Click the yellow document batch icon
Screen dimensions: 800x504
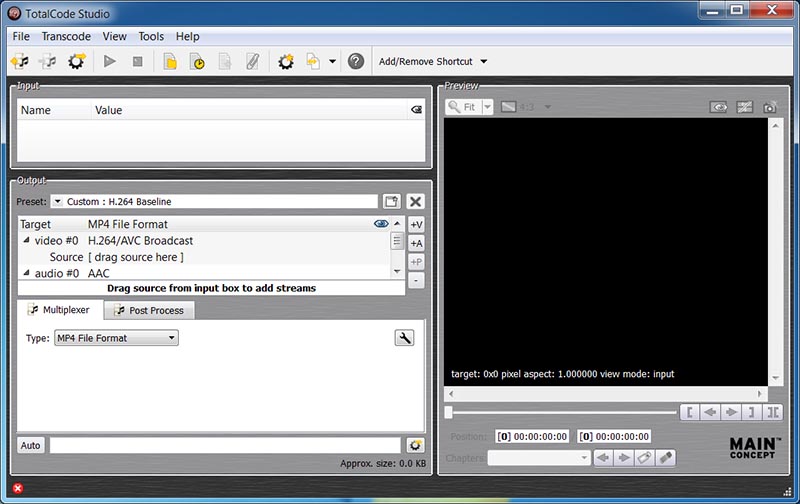pos(170,62)
